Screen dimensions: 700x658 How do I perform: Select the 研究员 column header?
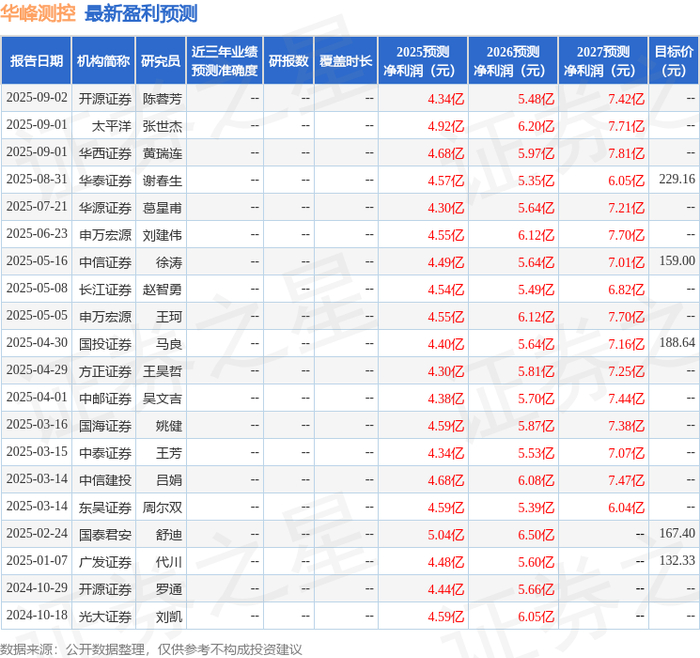point(161,61)
